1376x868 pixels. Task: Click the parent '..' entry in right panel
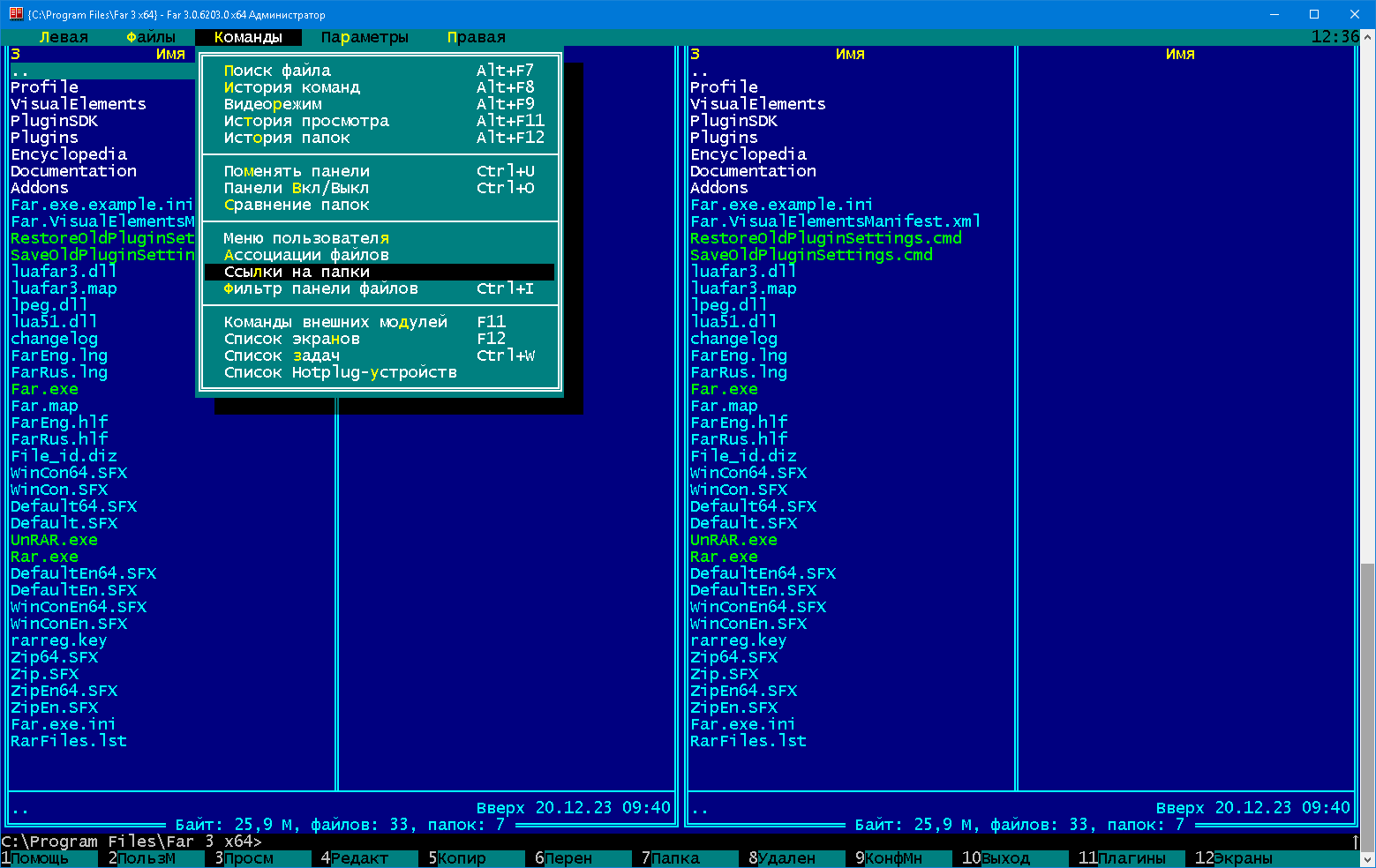[699, 71]
